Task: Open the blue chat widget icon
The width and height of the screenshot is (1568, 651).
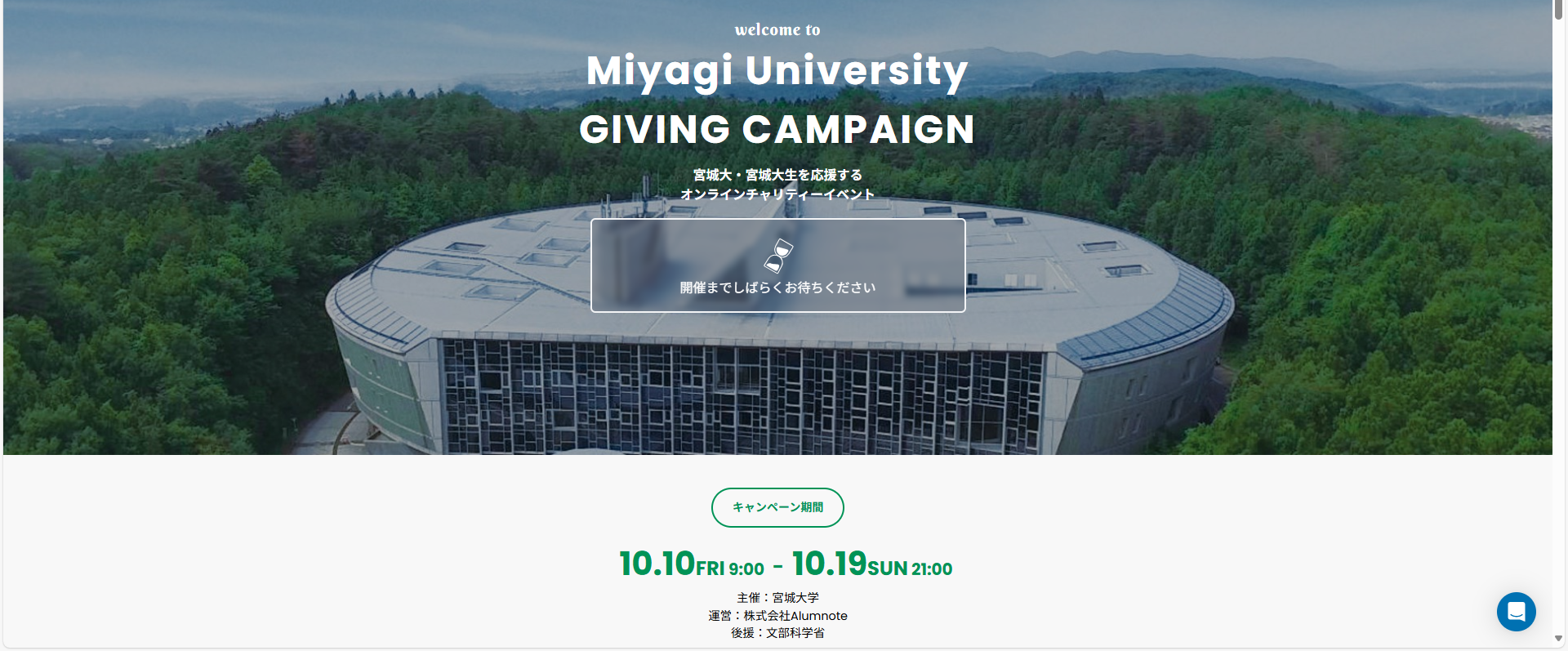Action: (1516, 612)
